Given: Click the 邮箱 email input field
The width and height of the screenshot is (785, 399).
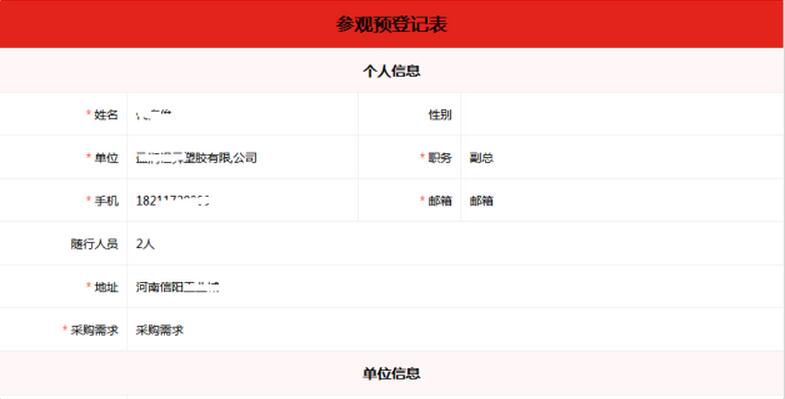Looking at the screenshot, I should (622, 200).
